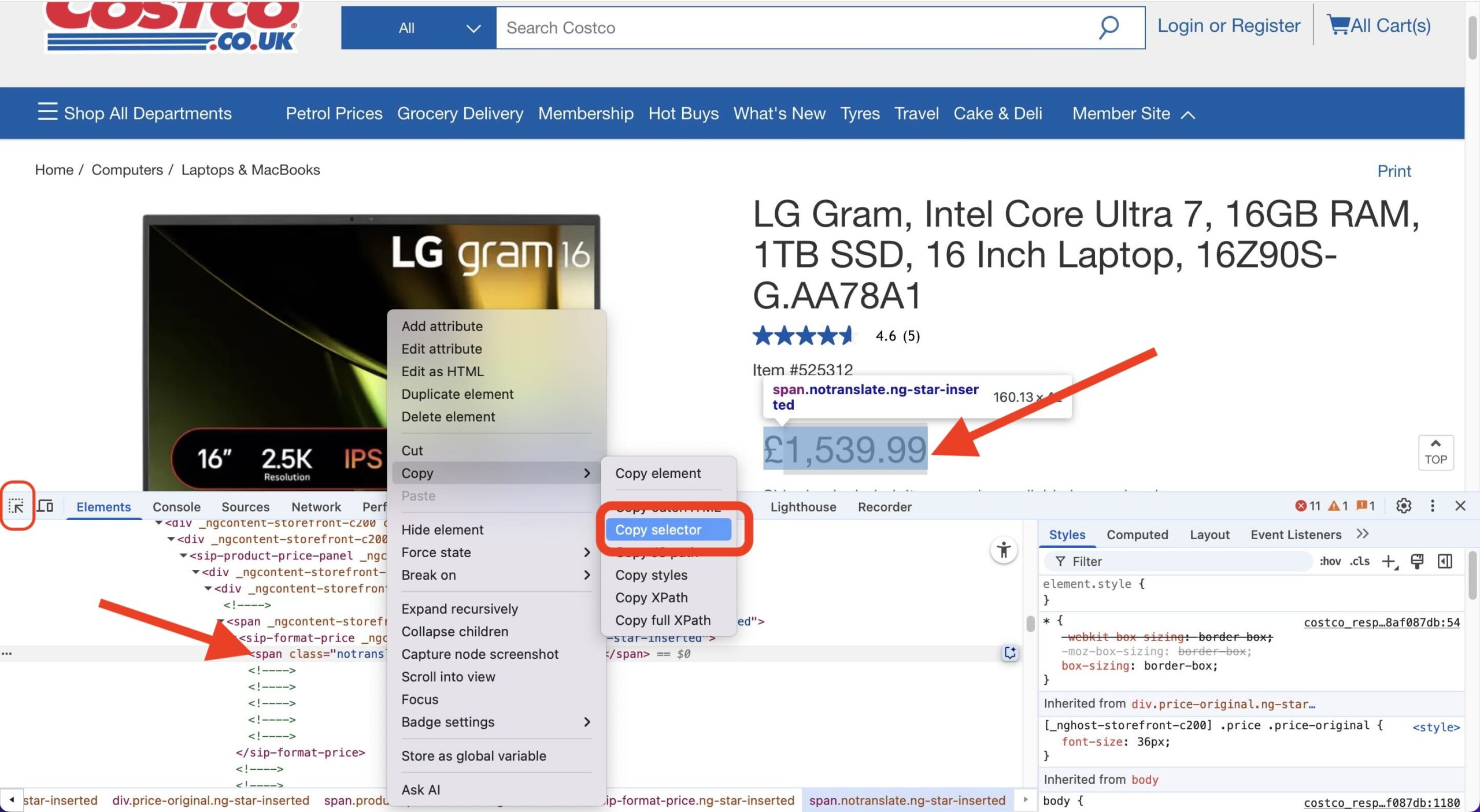Expand the Break on submenu
Screen dimensions: 1480x812
496,575
